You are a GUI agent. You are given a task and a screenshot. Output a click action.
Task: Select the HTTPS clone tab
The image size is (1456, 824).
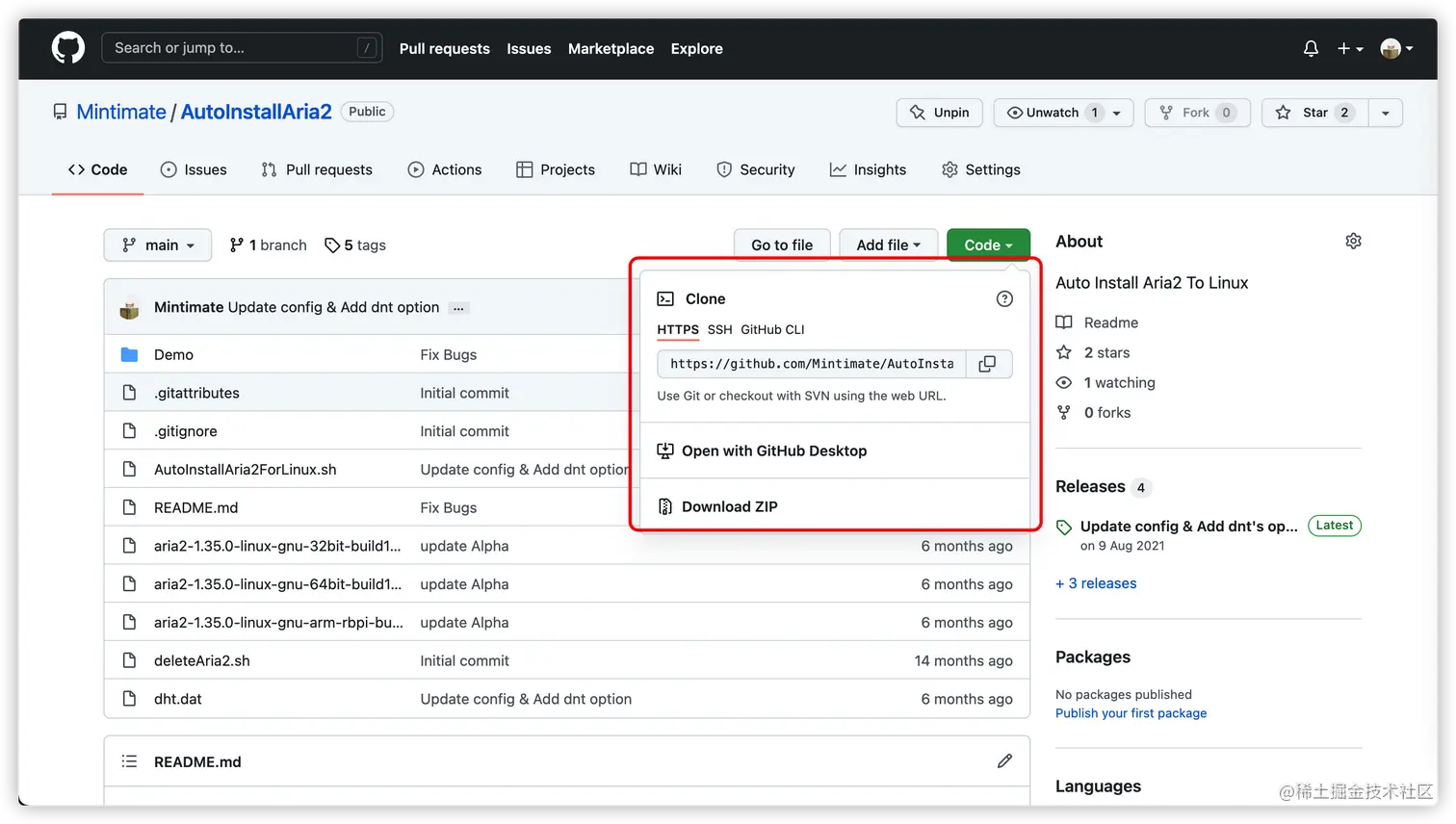678,329
